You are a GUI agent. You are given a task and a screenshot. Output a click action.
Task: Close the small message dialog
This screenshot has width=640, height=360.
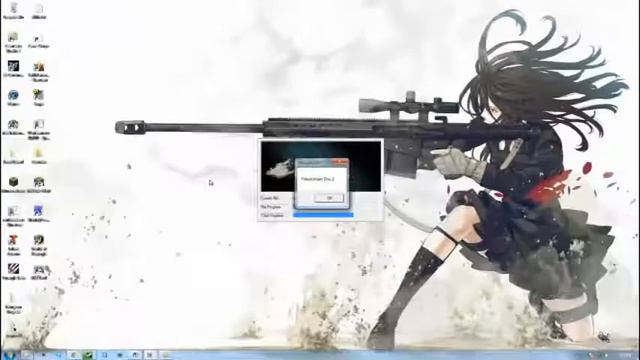tap(340, 163)
